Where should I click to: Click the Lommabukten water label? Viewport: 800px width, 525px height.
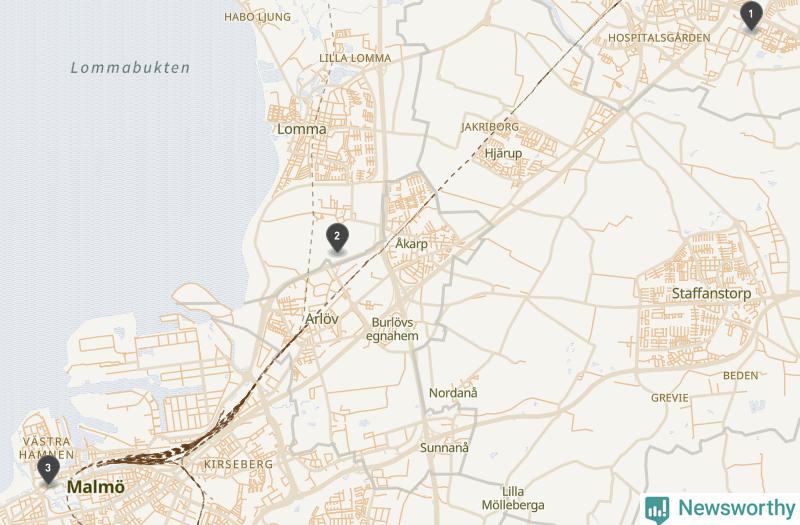coord(130,67)
